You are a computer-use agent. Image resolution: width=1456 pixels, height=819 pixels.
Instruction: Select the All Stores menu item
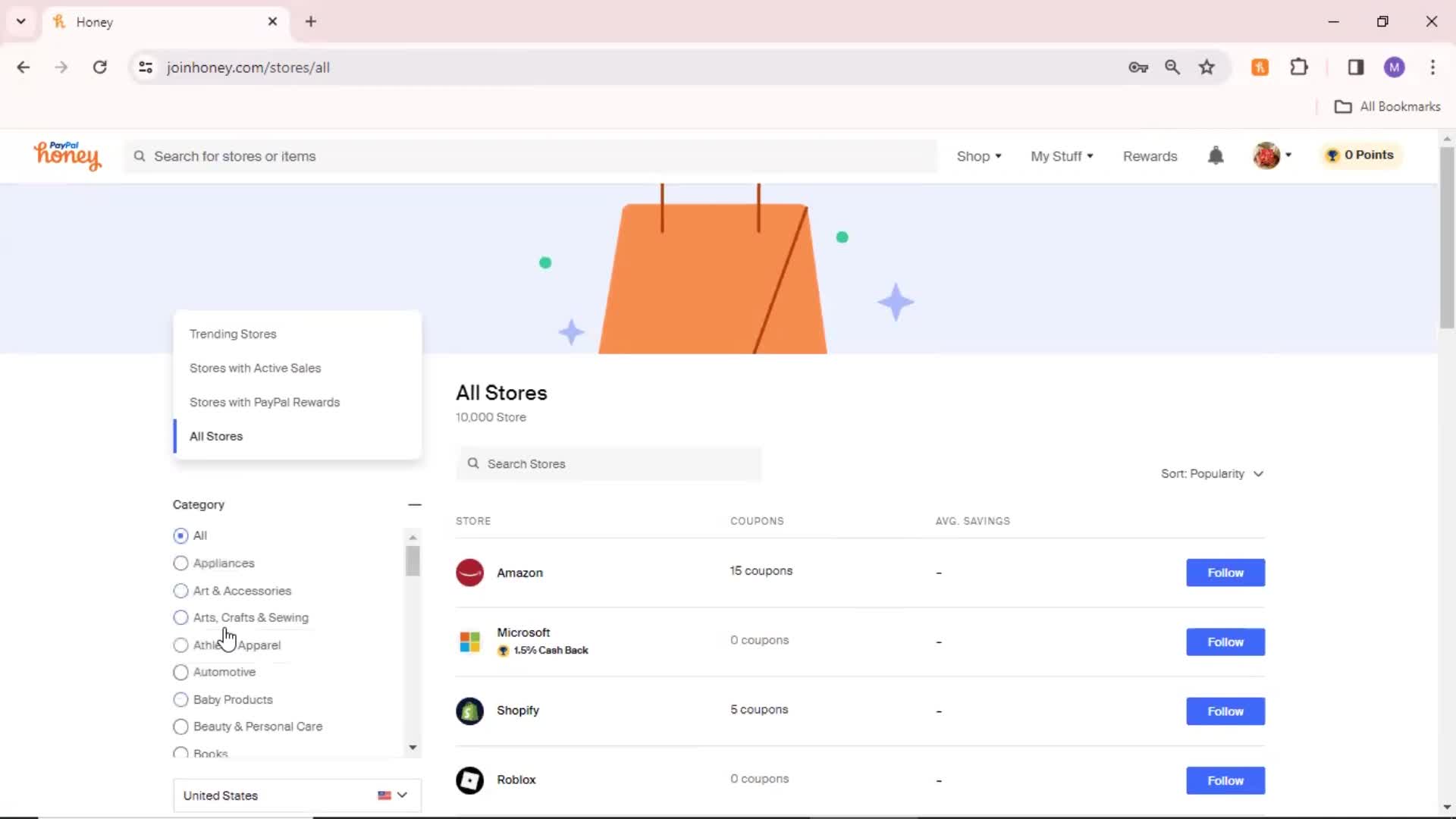(x=216, y=437)
